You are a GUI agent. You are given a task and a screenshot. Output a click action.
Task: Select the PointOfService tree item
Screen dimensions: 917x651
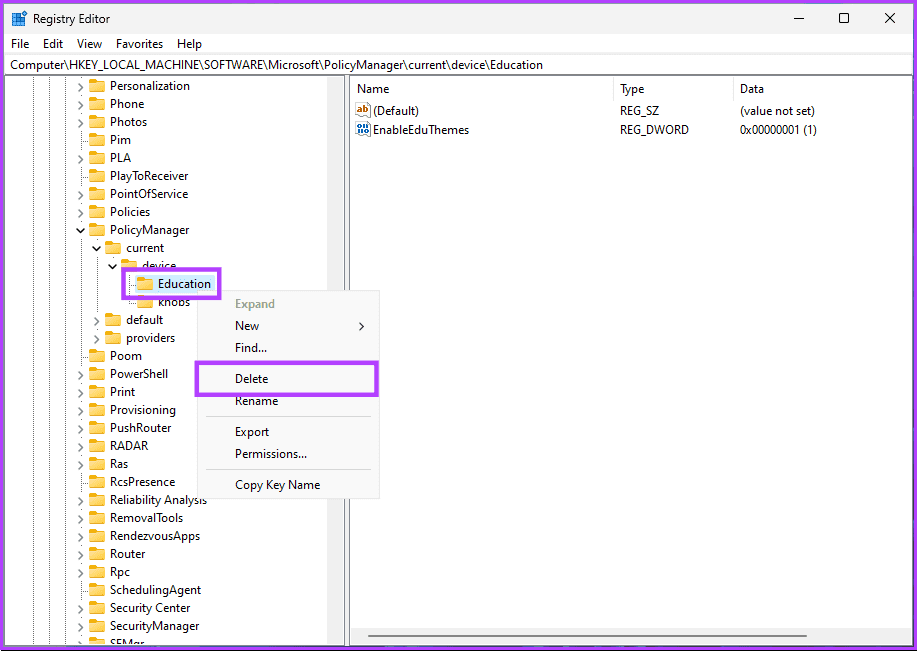tap(149, 194)
